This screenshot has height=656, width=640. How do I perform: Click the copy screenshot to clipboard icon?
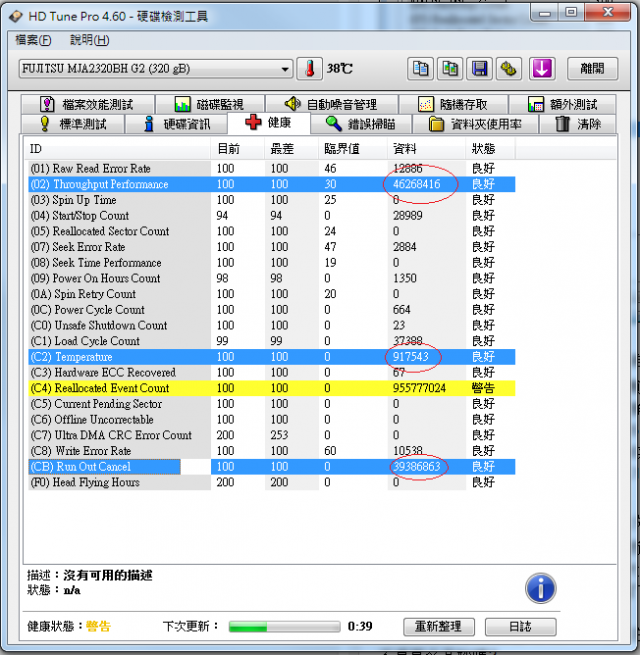450,69
